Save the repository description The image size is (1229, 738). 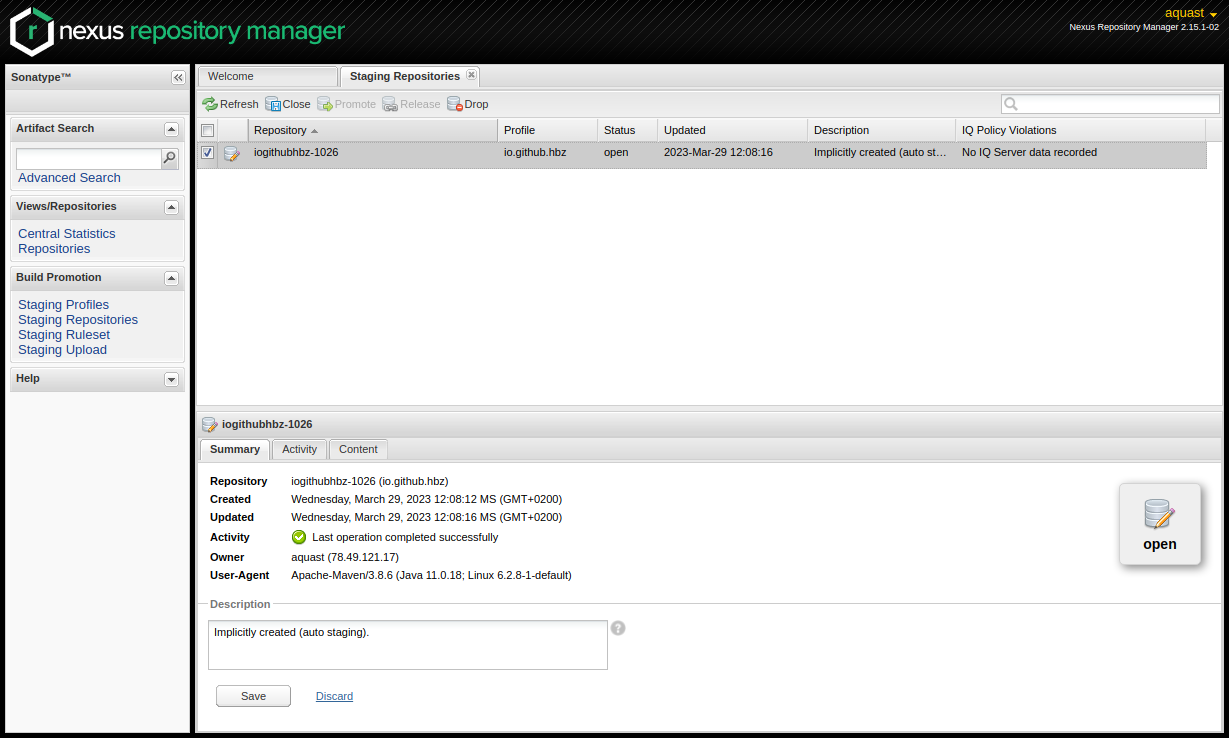[x=253, y=696]
